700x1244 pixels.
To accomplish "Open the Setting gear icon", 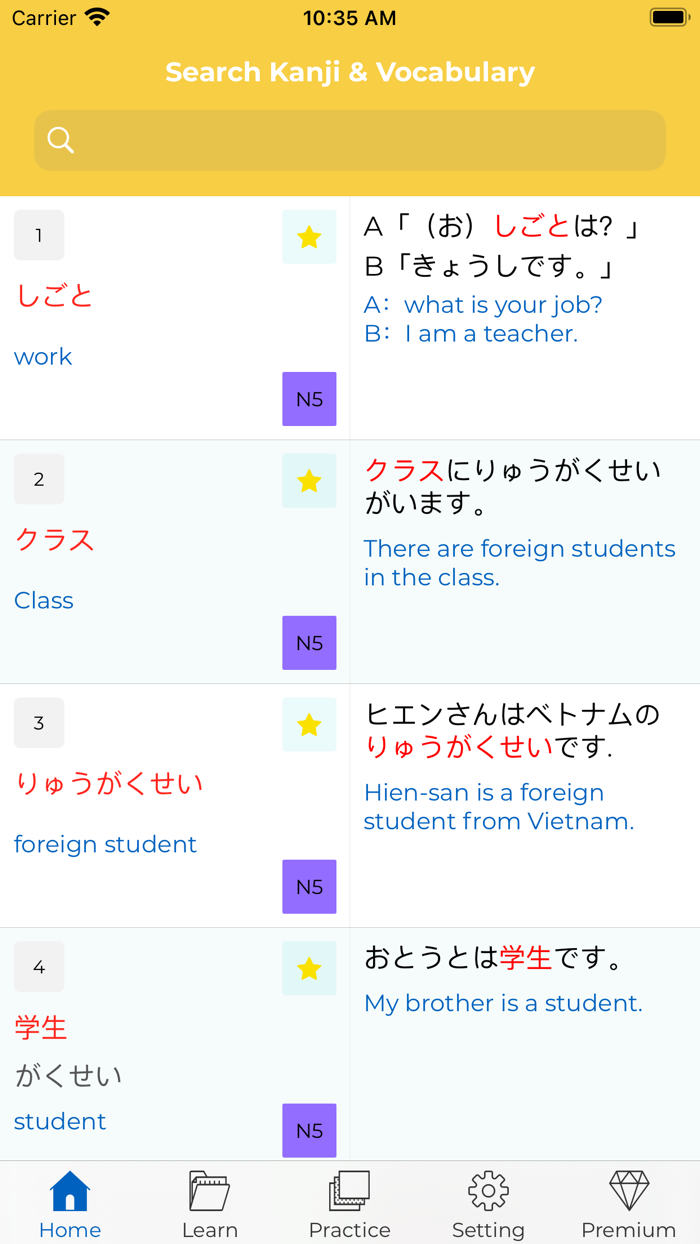I will pyautogui.click(x=489, y=1191).
